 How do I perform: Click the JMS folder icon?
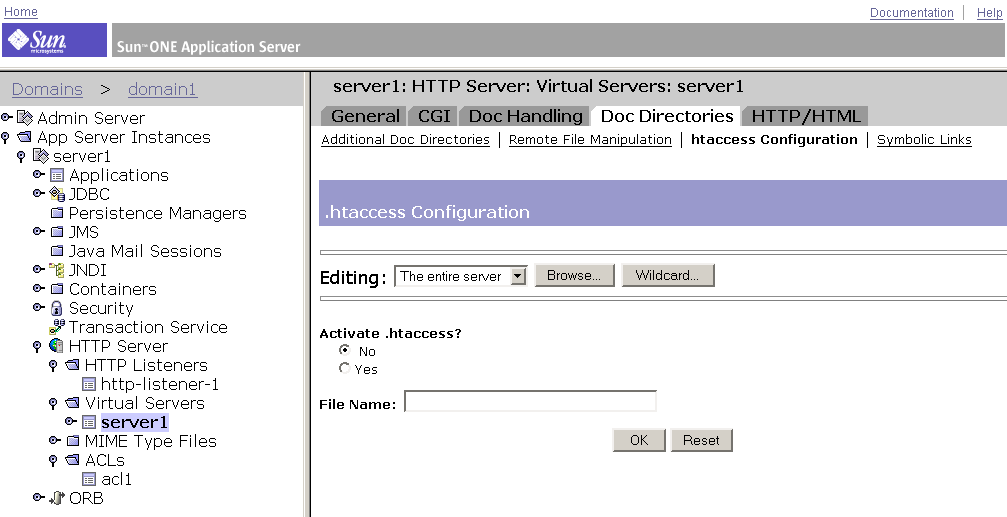click(x=57, y=232)
